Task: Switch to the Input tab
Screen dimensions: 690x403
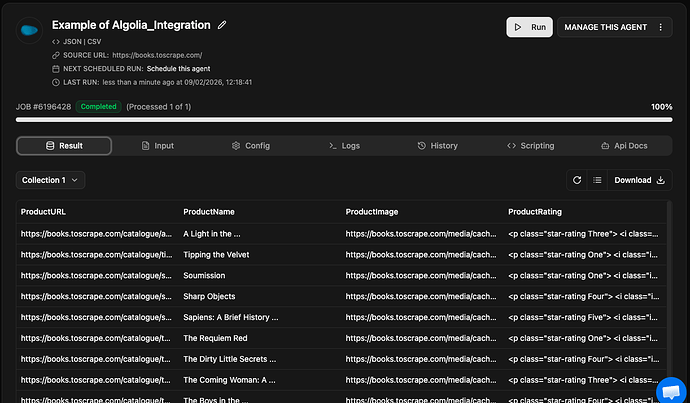Action: pos(156,146)
